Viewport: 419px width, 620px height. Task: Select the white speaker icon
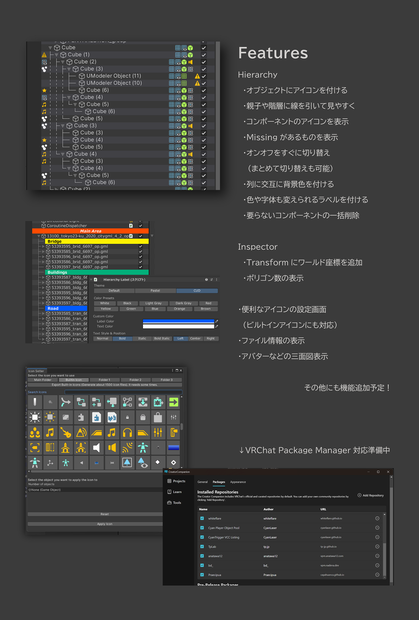click(x=96, y=447)
